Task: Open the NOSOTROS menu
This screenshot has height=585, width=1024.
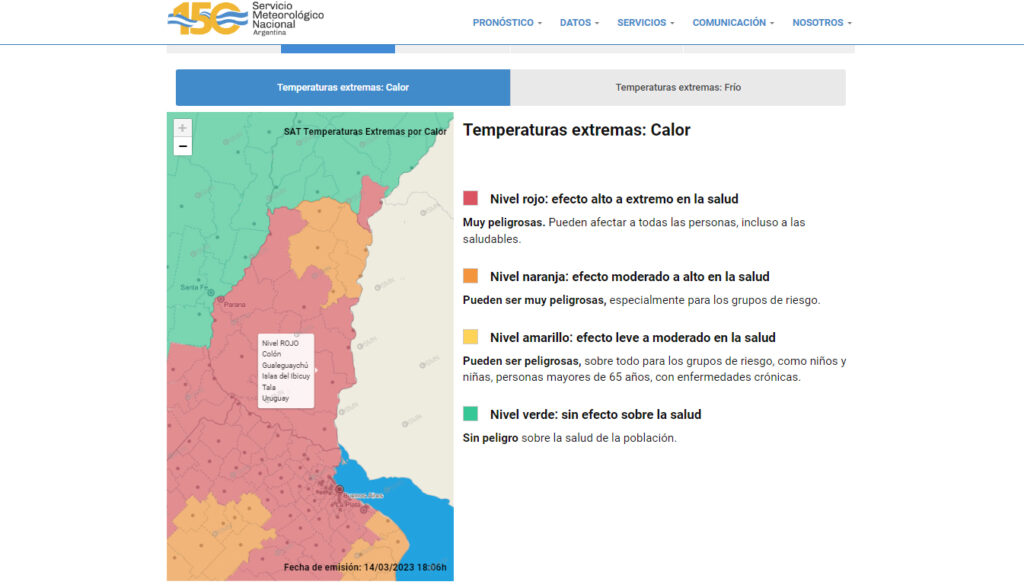Action: pos(822,23)
